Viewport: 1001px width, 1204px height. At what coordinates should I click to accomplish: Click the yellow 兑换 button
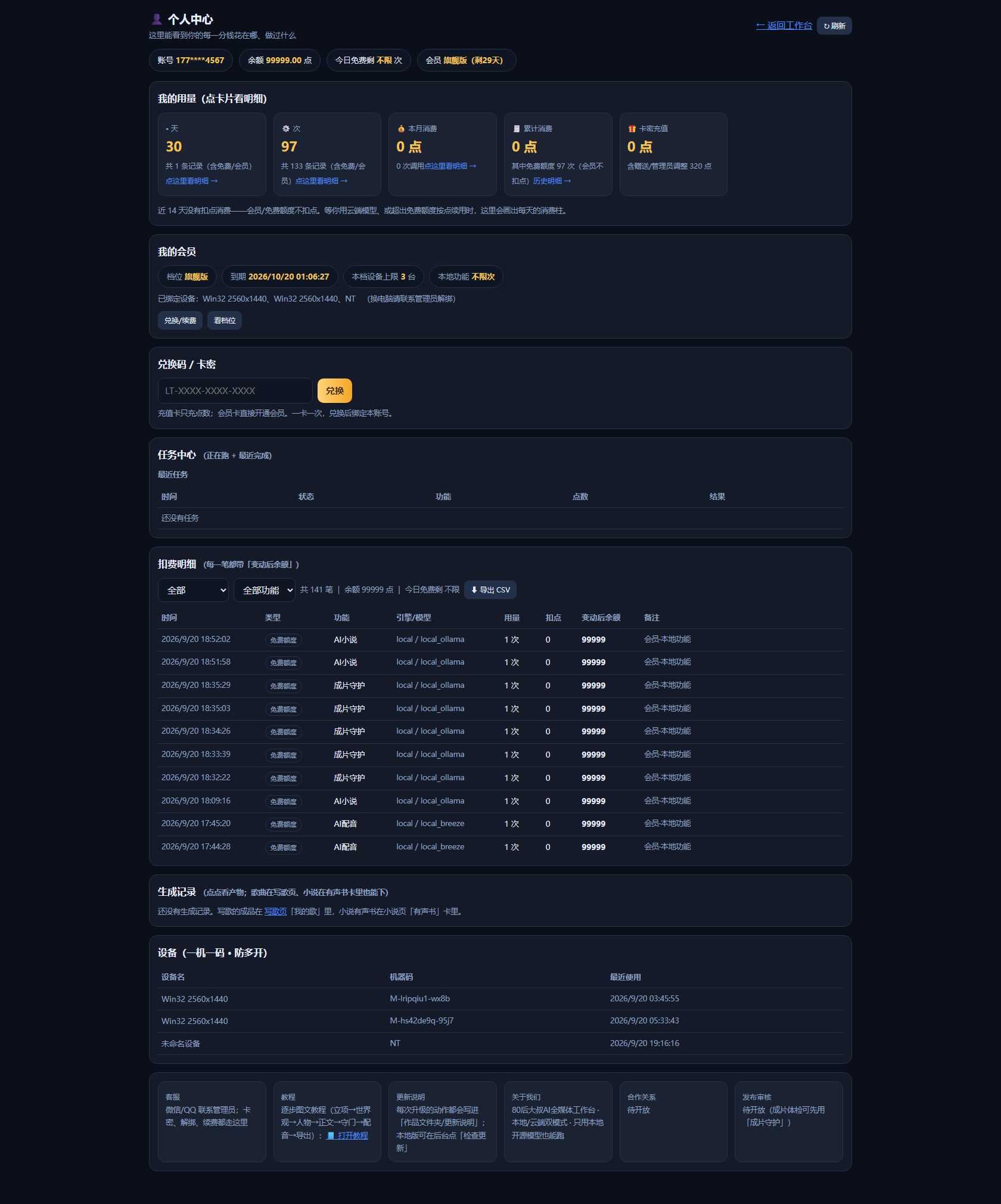coord(335,390)
